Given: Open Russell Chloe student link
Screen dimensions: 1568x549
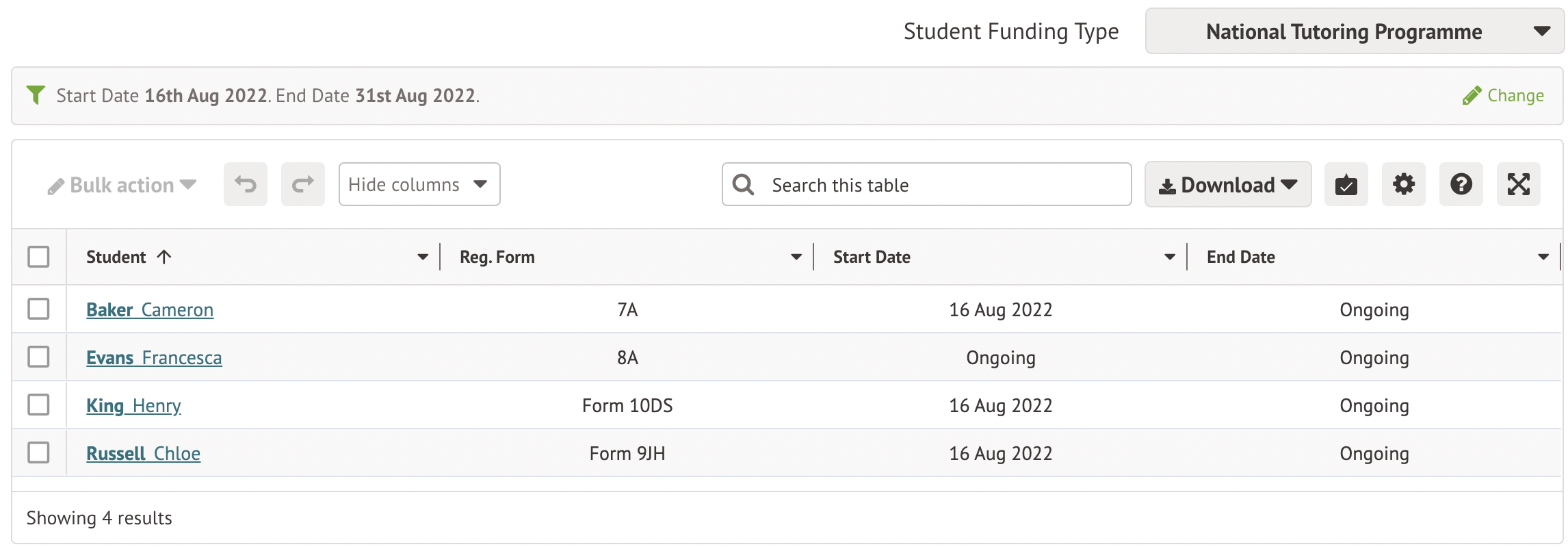Looking at the screenshot, I should 143,453.
